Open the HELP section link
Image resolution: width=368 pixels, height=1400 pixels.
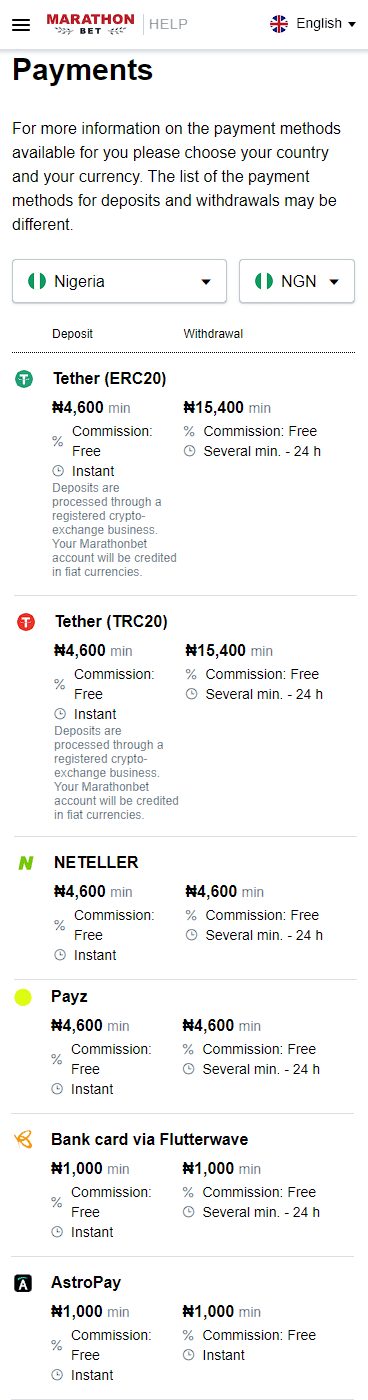168,24
